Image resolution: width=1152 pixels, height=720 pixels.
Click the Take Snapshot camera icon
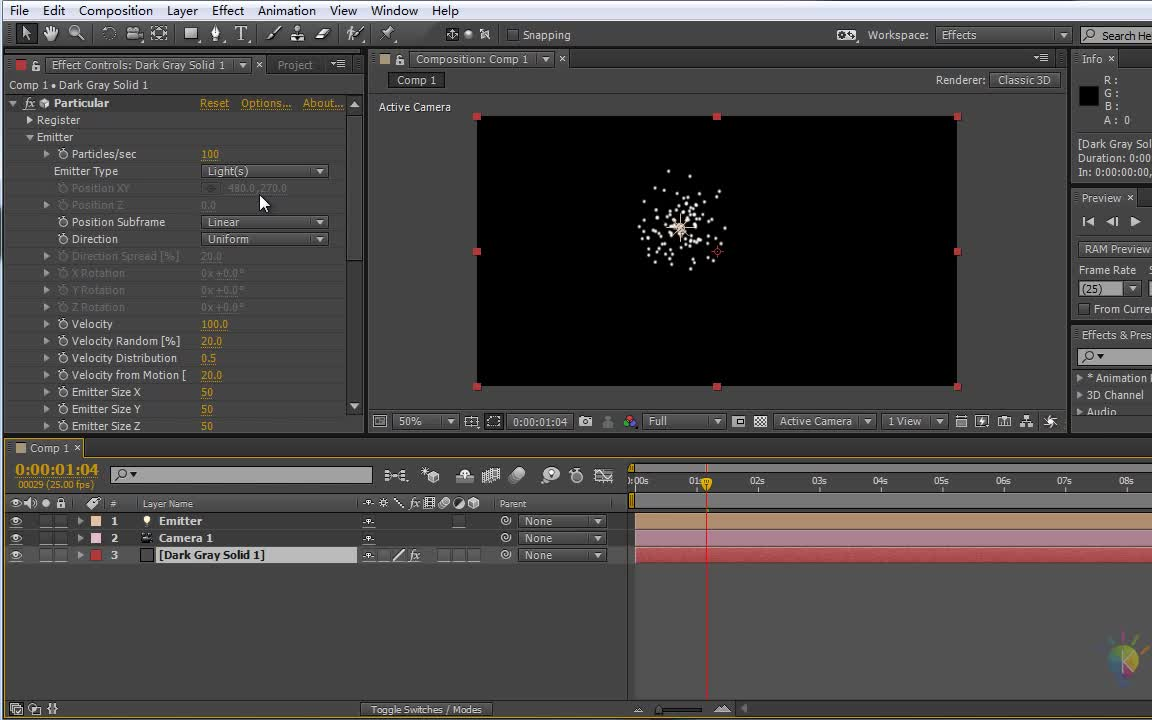click(585, 422)
